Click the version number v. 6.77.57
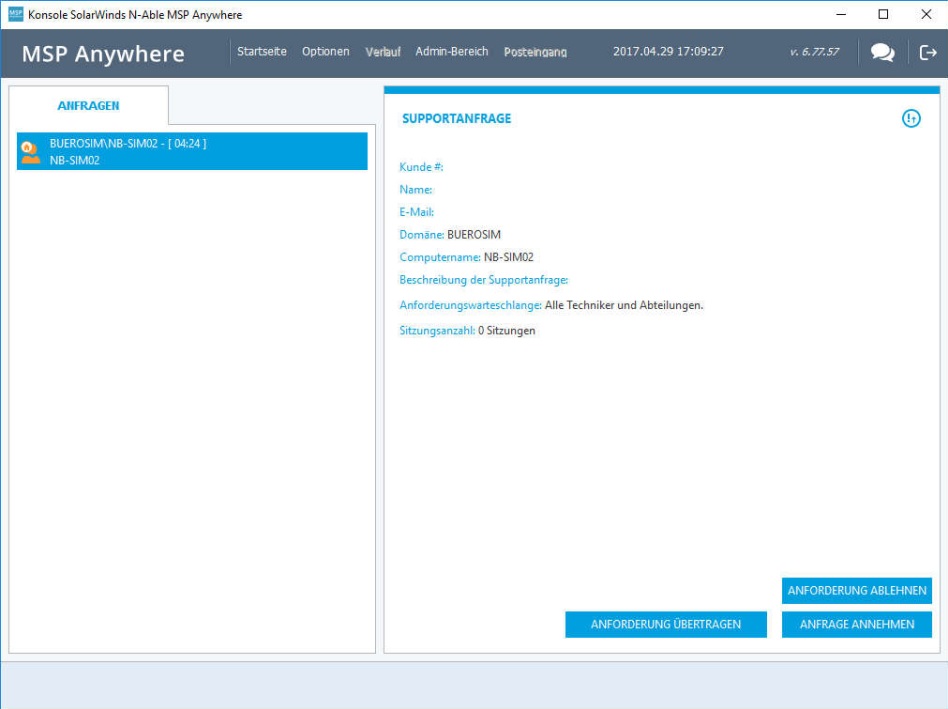The width and height of the screenshot is (948, 709). click(x=813, y=52)
